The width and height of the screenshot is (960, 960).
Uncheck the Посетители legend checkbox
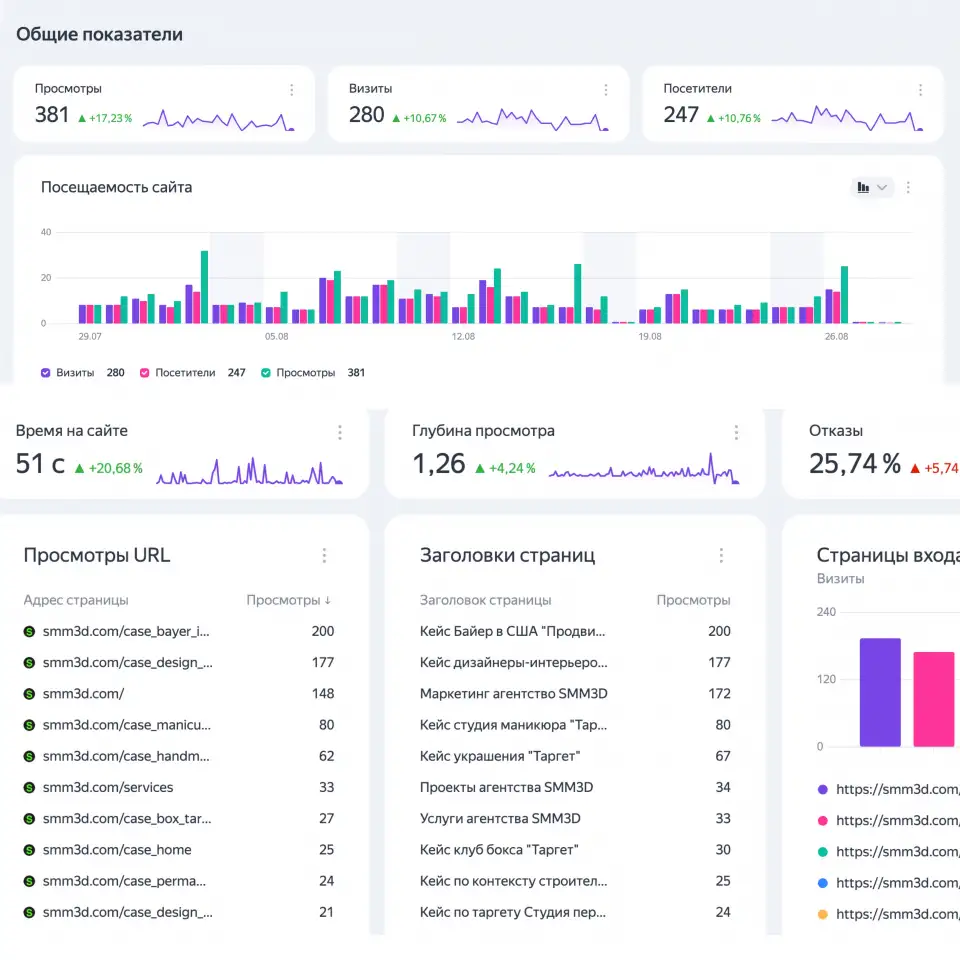tap(144, 373)
